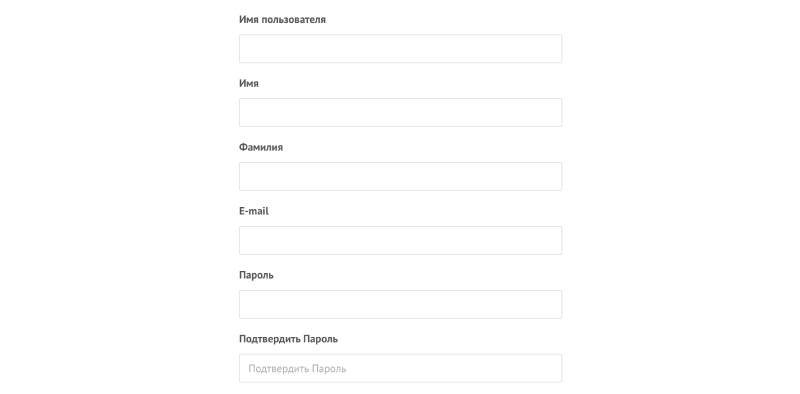Select the Фамилия input box

pos(401,177)
